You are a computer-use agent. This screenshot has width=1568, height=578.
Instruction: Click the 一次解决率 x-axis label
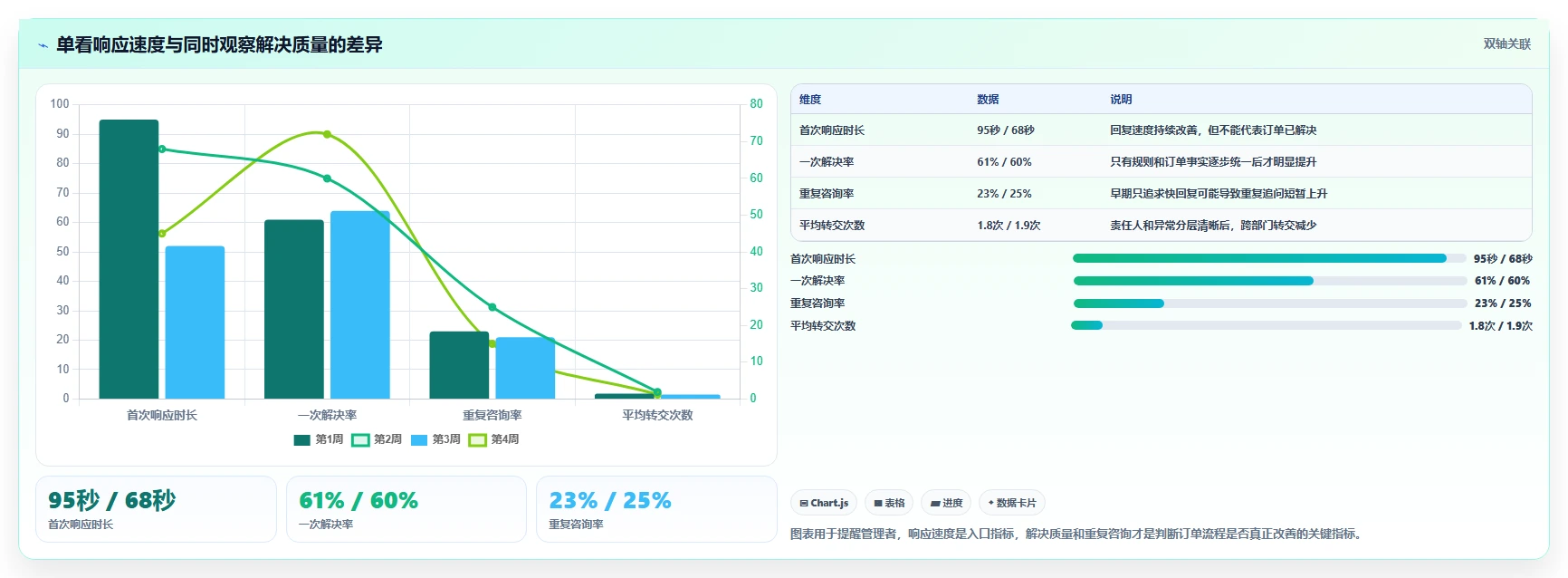(327, 415)
